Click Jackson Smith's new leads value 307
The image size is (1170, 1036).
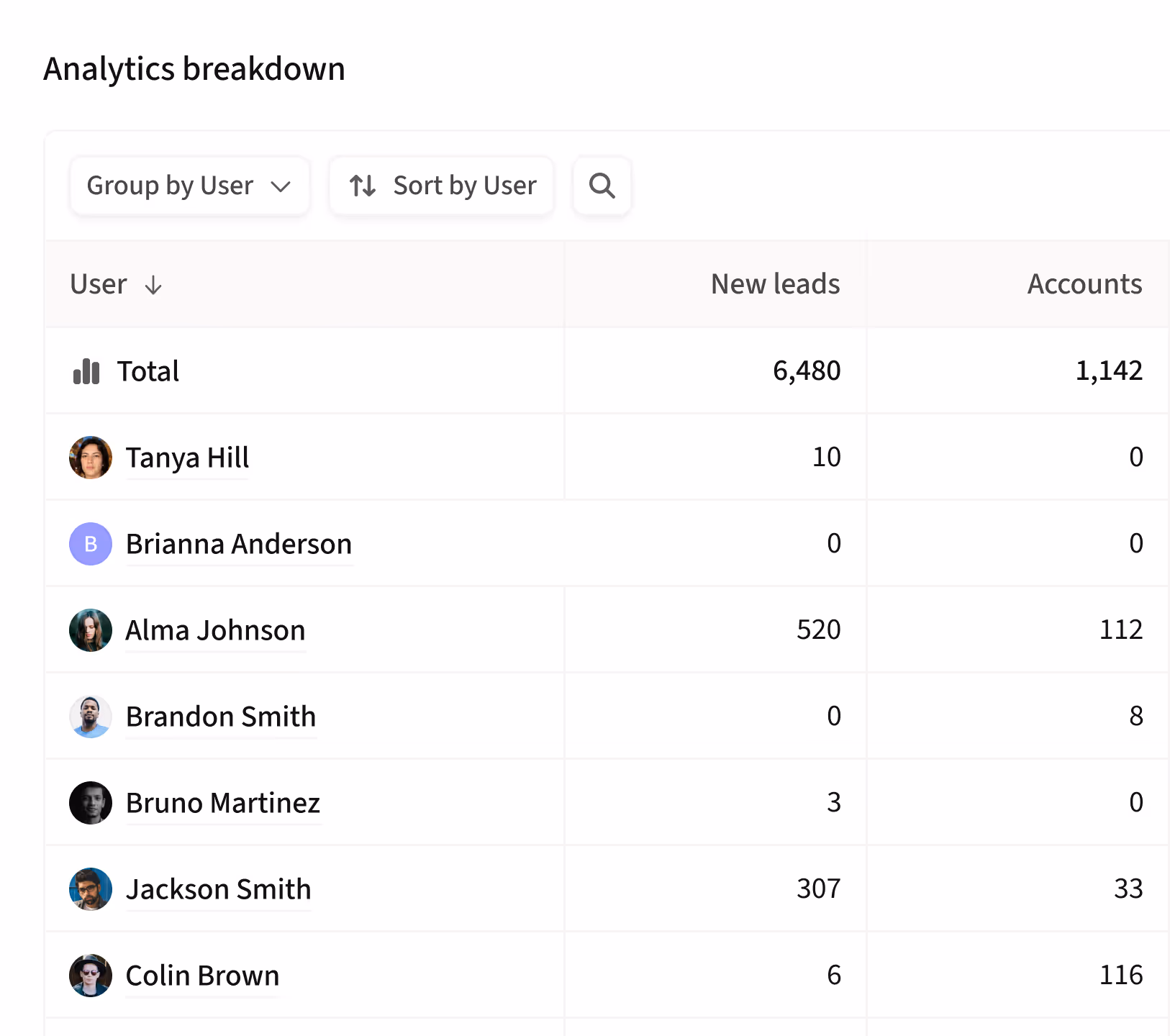click(819, 889)
